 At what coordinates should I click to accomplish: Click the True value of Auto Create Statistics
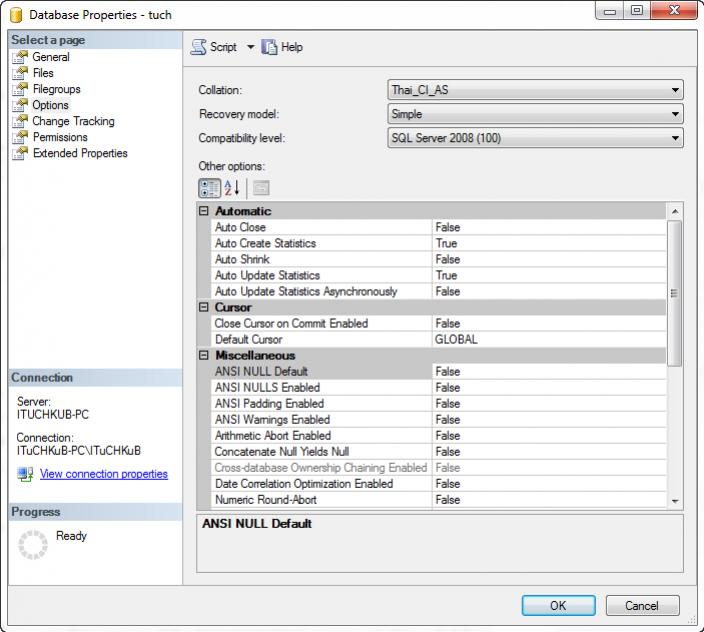[x=446, y=243]
